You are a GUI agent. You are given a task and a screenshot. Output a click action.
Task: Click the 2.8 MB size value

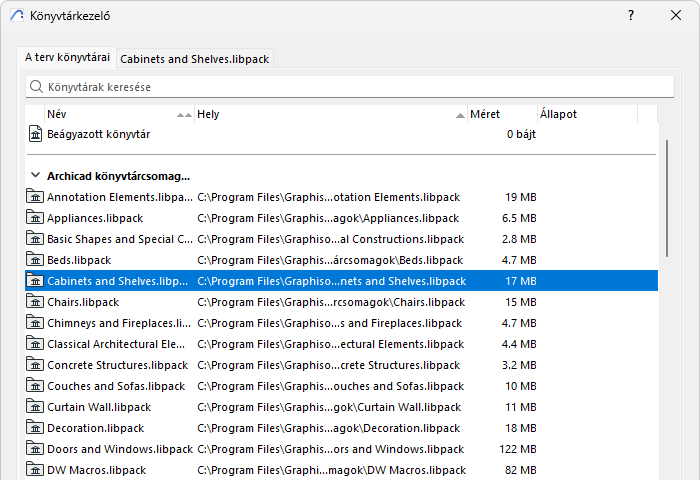tap(519, 239)
